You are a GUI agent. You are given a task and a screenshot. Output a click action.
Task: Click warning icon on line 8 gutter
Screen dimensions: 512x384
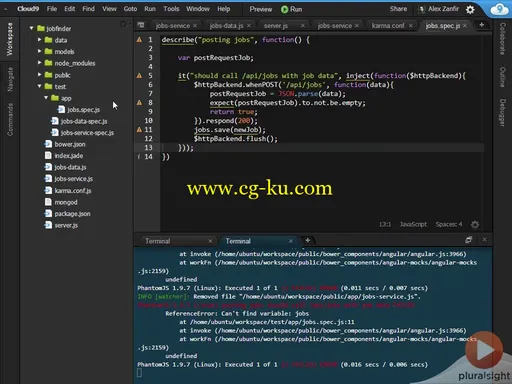pos(139,103)
